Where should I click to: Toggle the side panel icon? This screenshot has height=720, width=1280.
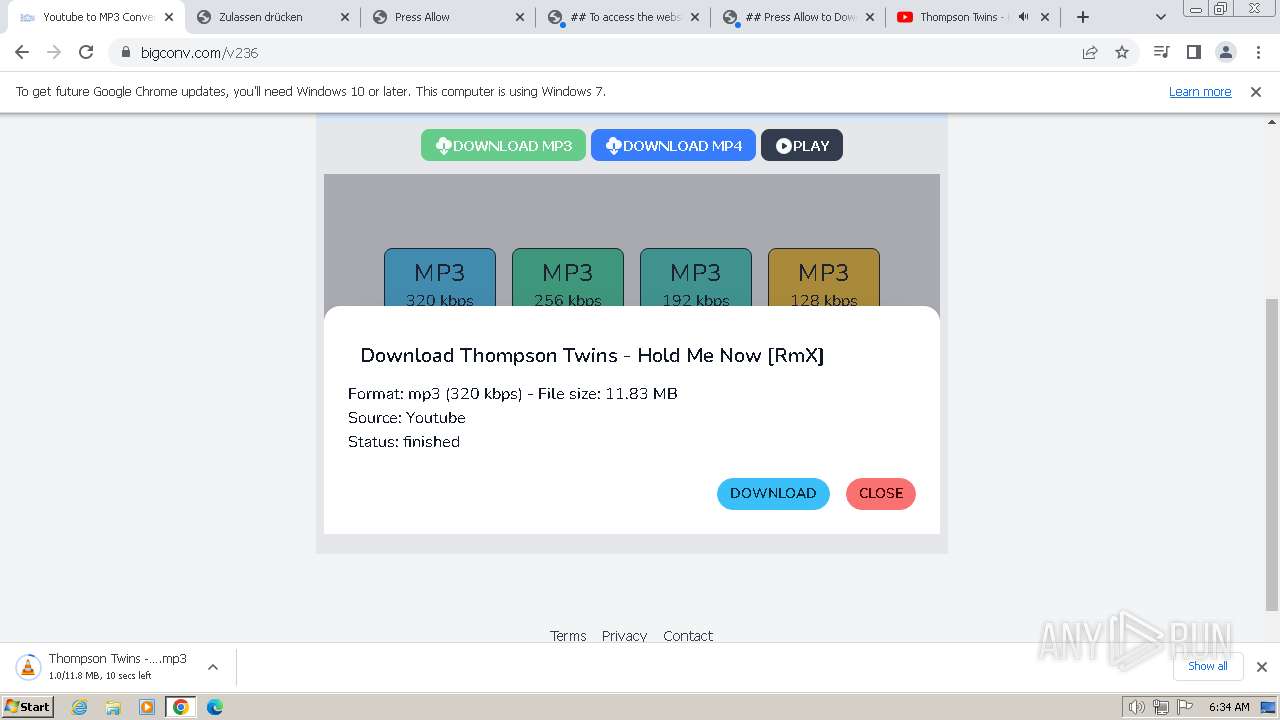(x=1193, y=52)
